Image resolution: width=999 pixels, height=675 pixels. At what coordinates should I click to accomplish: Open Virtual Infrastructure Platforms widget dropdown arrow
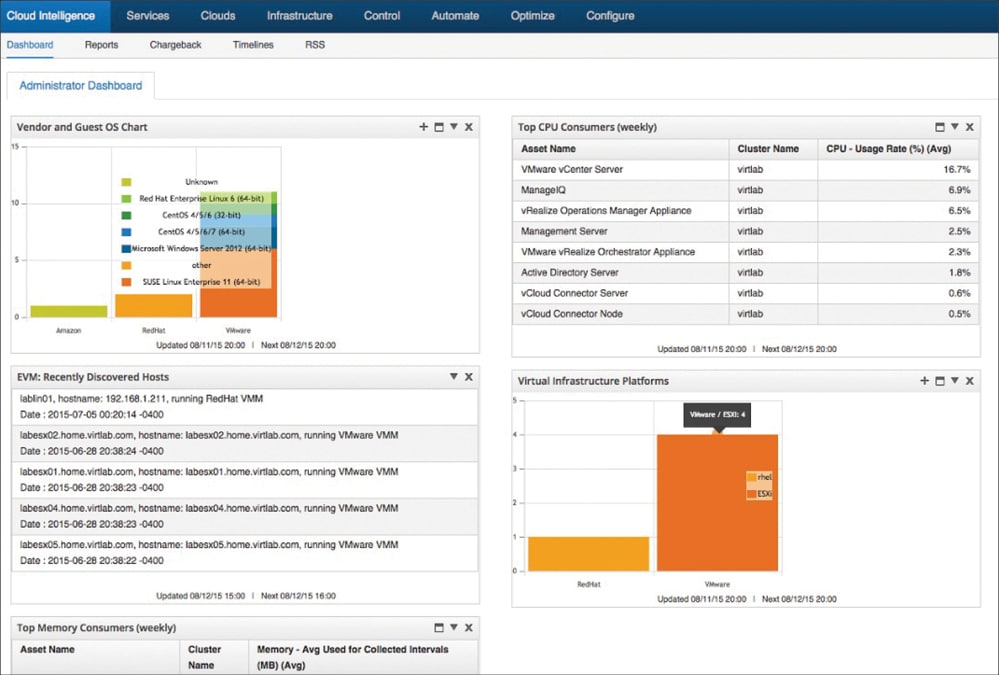pyautogui.click(x=954, y=381)
